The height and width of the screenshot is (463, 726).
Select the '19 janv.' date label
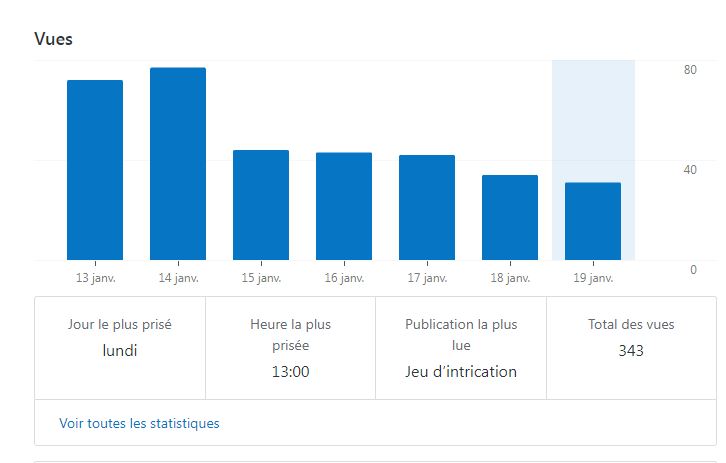click(x=593, y=278)
